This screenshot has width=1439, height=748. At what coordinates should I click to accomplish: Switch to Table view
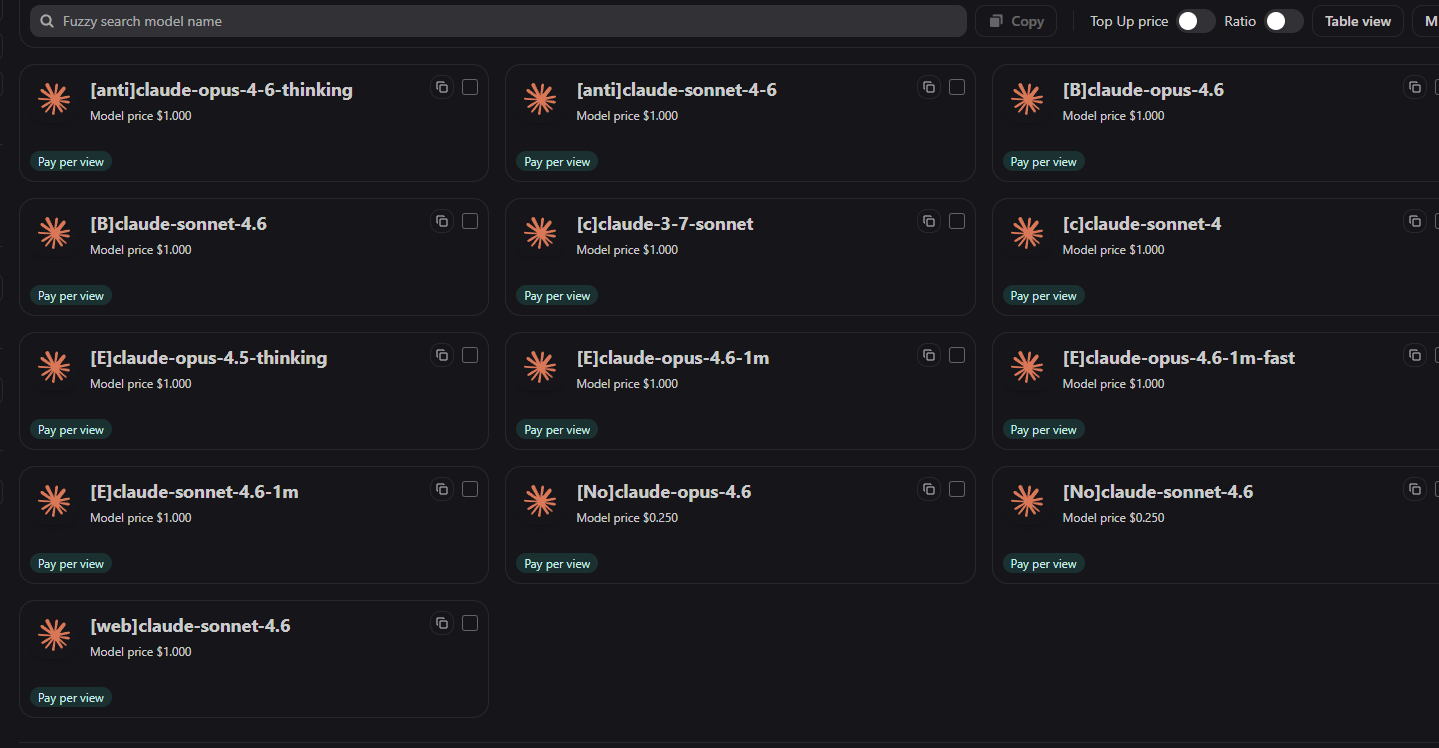click(x=1358, y=21)
